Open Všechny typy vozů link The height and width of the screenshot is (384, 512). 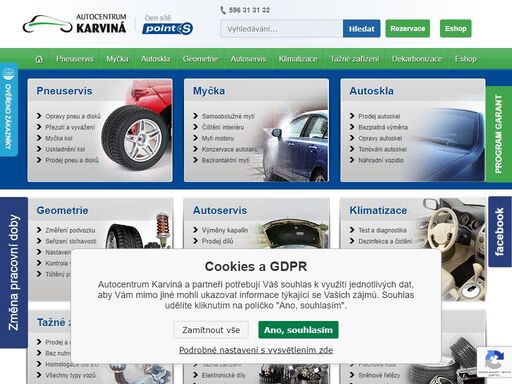pos(70,375)
